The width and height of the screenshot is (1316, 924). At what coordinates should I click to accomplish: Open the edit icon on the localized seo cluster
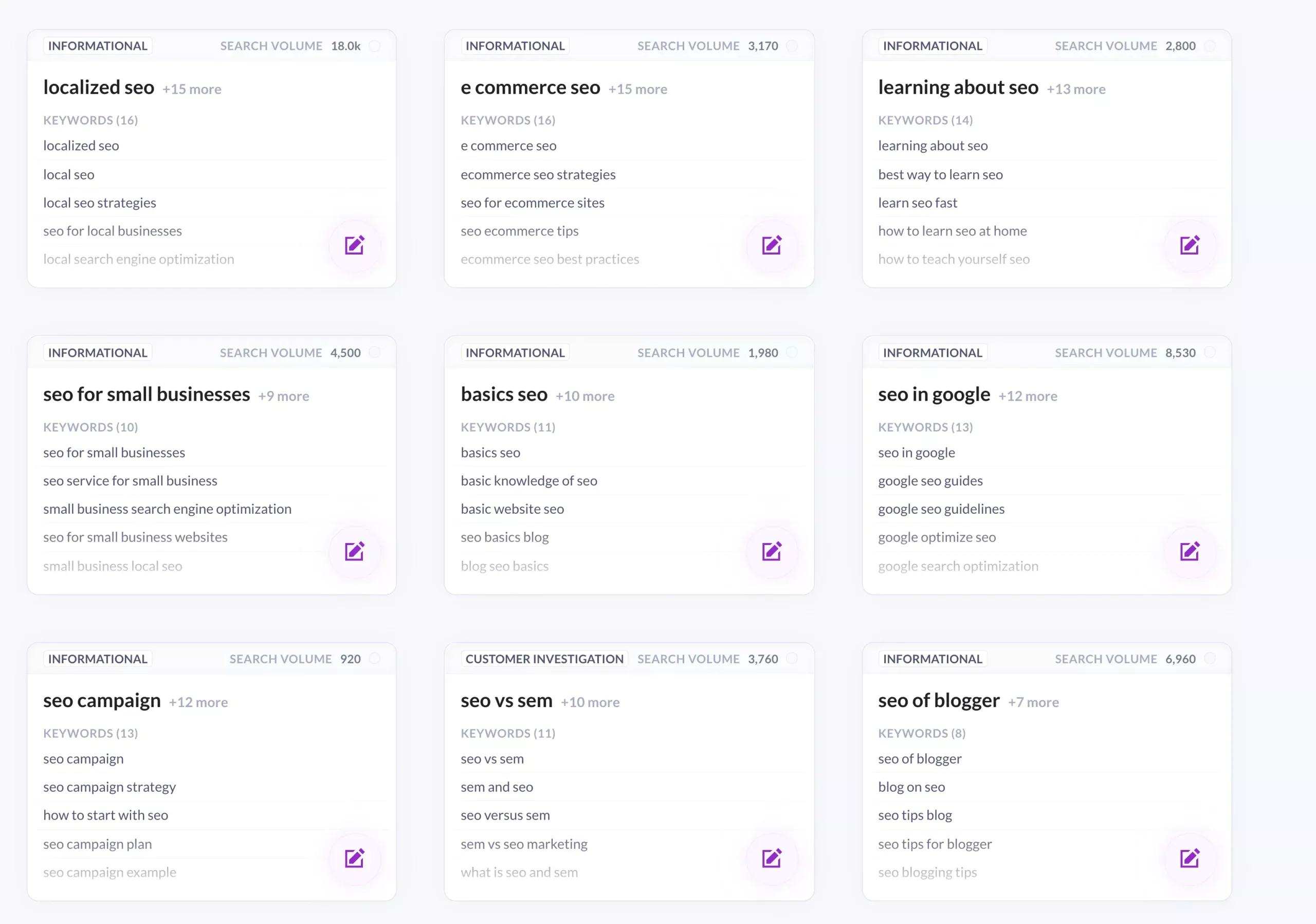click(x=355, y=245)
